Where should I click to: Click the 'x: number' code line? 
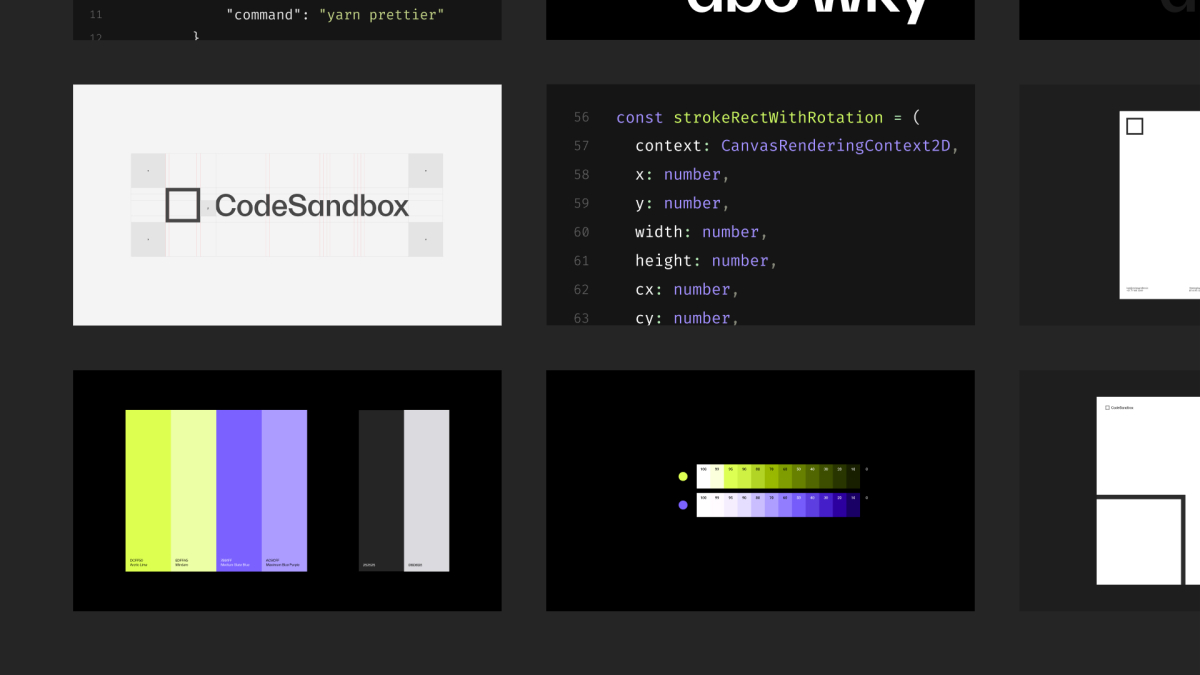click(x=682, y=175)
